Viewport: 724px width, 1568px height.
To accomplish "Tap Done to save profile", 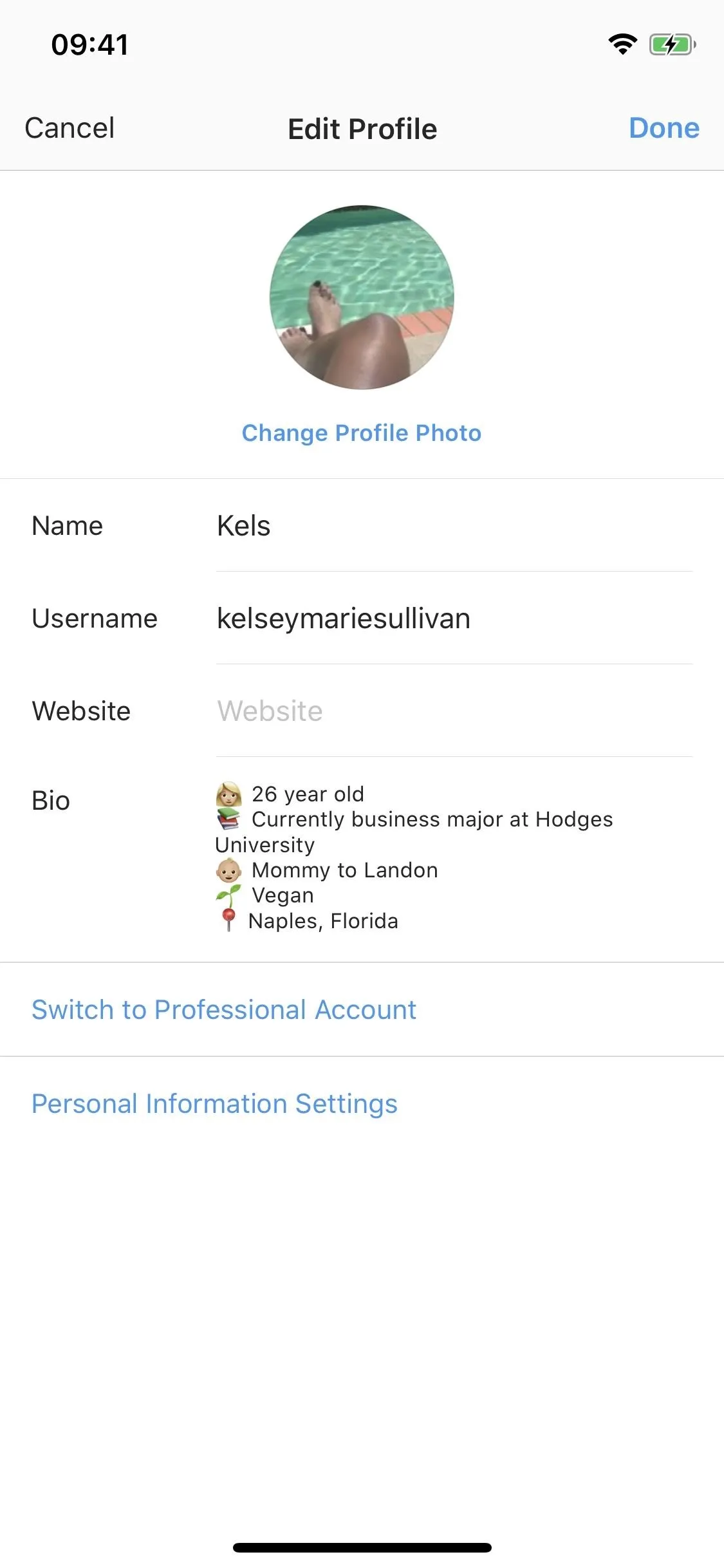I will click(664, 127).
